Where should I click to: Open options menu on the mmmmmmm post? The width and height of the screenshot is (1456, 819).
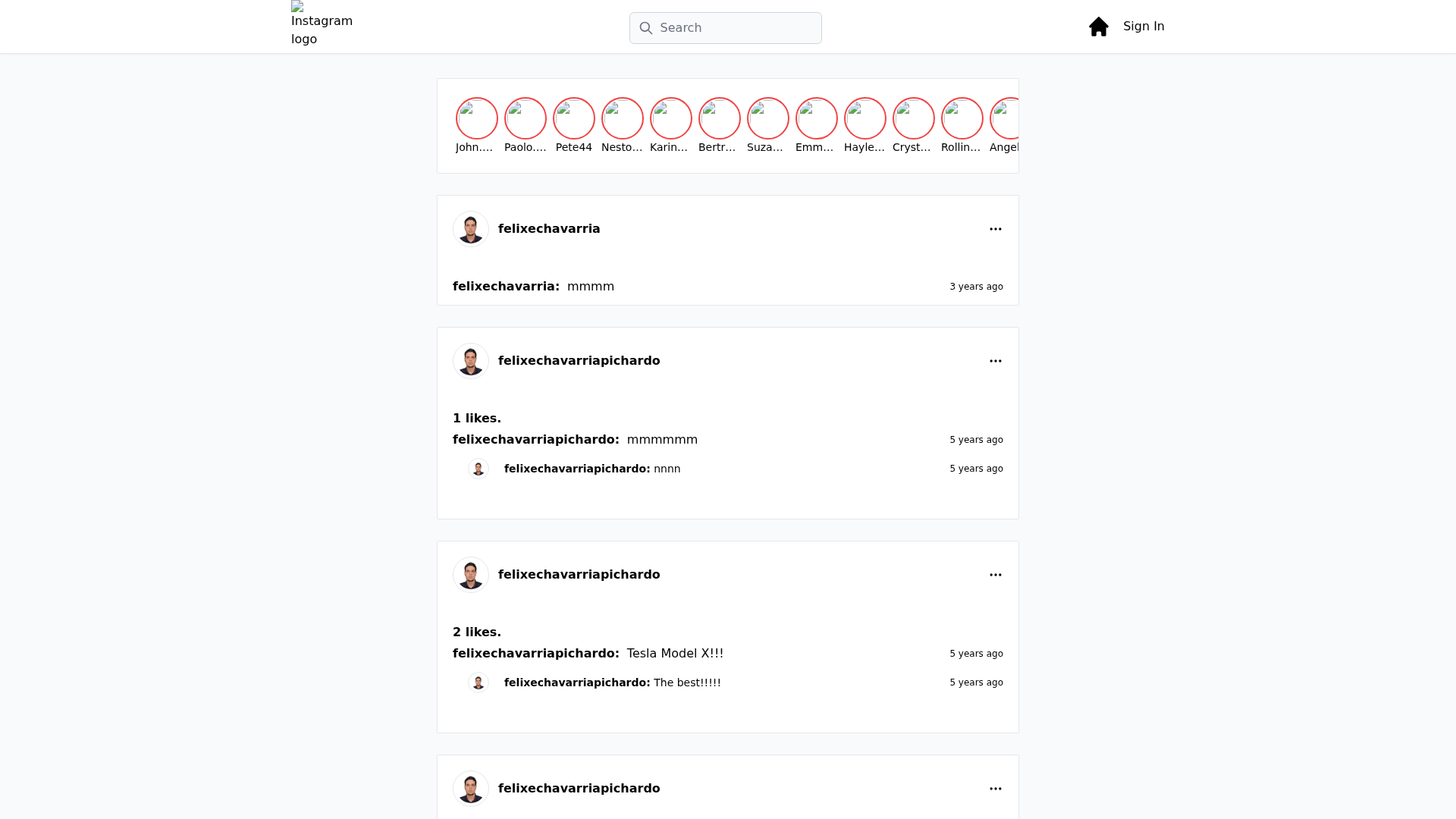(996, 361)
